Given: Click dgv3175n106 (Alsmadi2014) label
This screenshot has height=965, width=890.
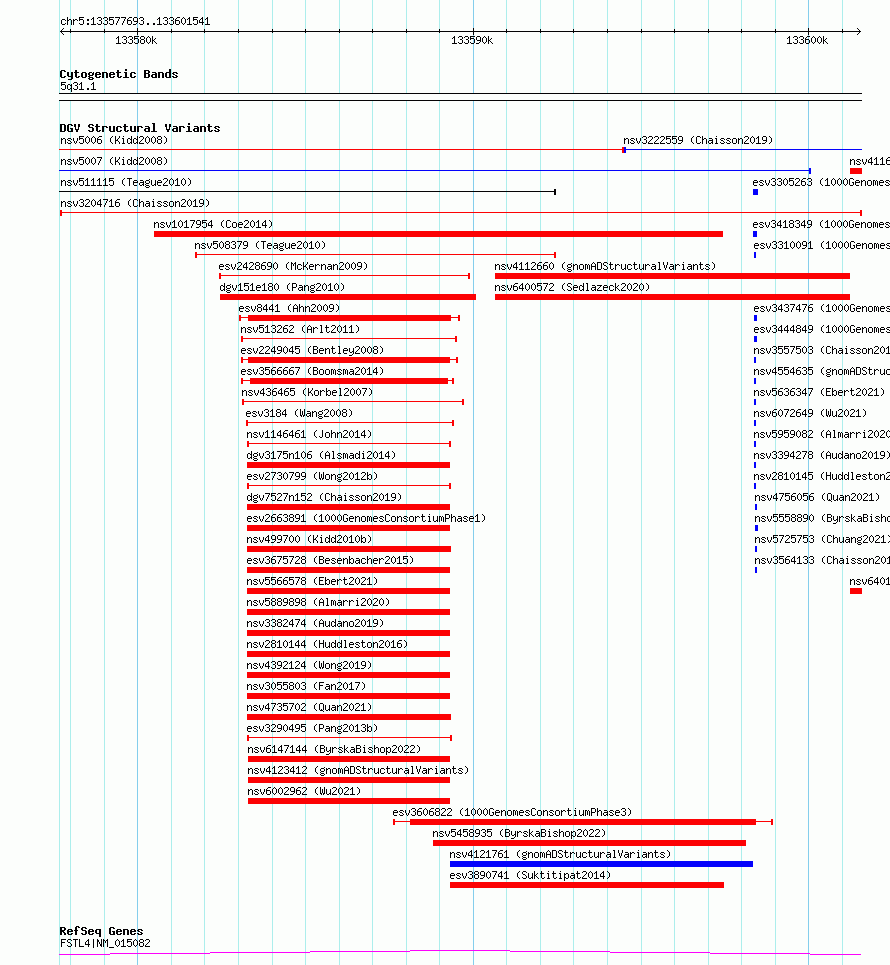Looking at the screenshot, I should click(321, 455).
